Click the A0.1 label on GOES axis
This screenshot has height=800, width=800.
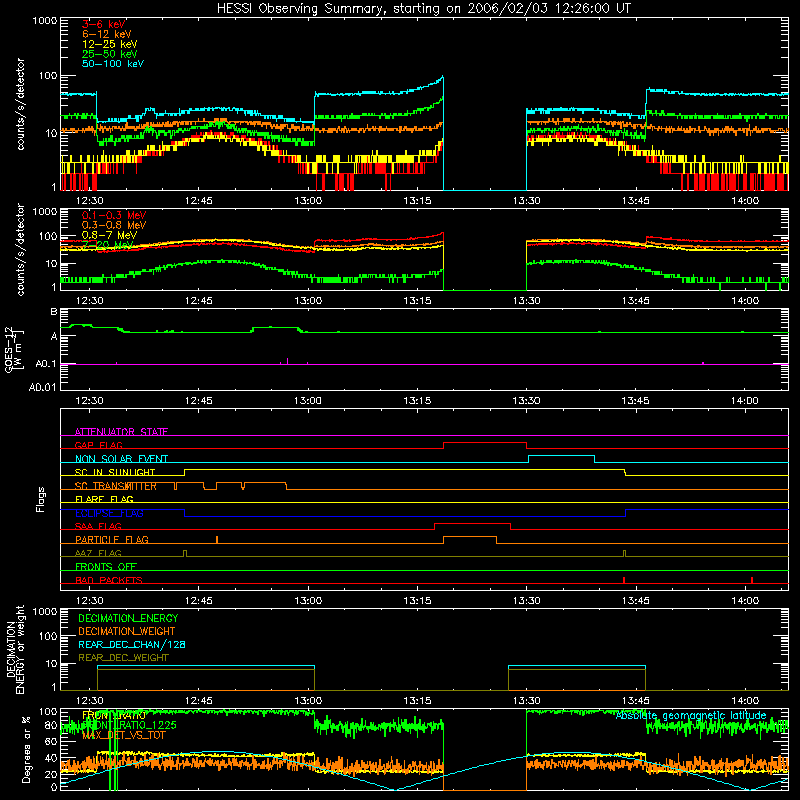[45, 364]
